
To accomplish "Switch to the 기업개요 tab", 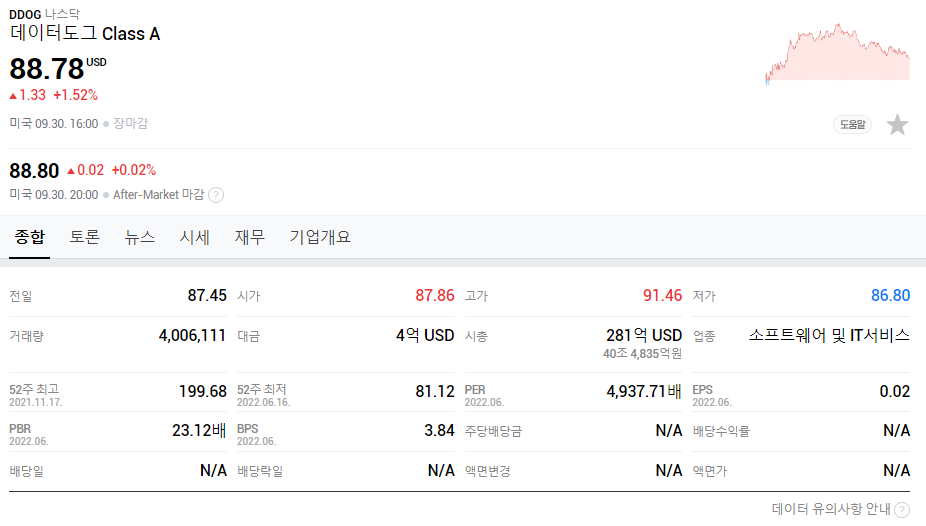I will click(x=319, y=237).
